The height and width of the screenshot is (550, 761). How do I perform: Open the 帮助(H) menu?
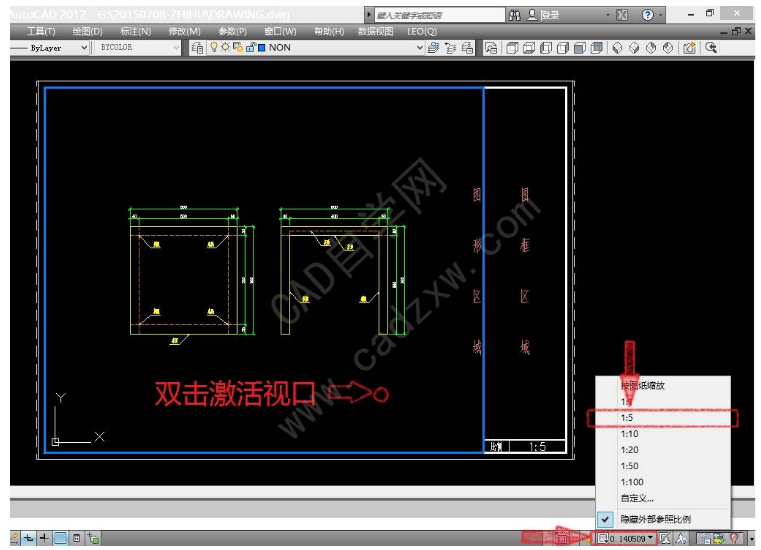329,32
